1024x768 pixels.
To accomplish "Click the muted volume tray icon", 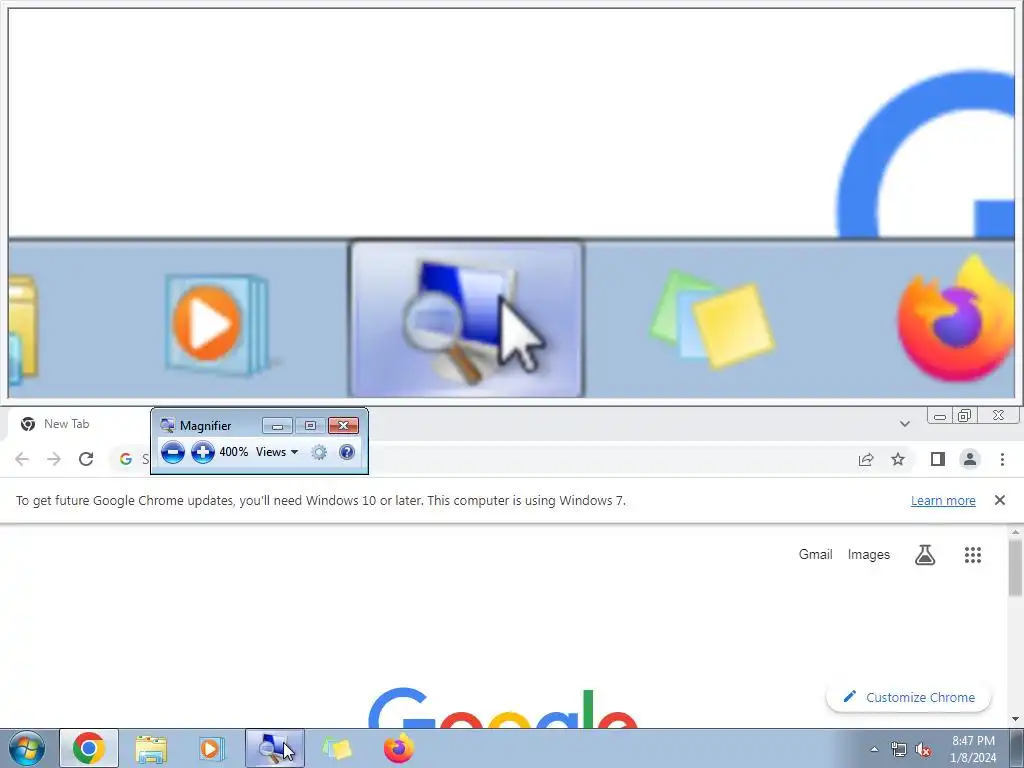I will tap(923, 750).
